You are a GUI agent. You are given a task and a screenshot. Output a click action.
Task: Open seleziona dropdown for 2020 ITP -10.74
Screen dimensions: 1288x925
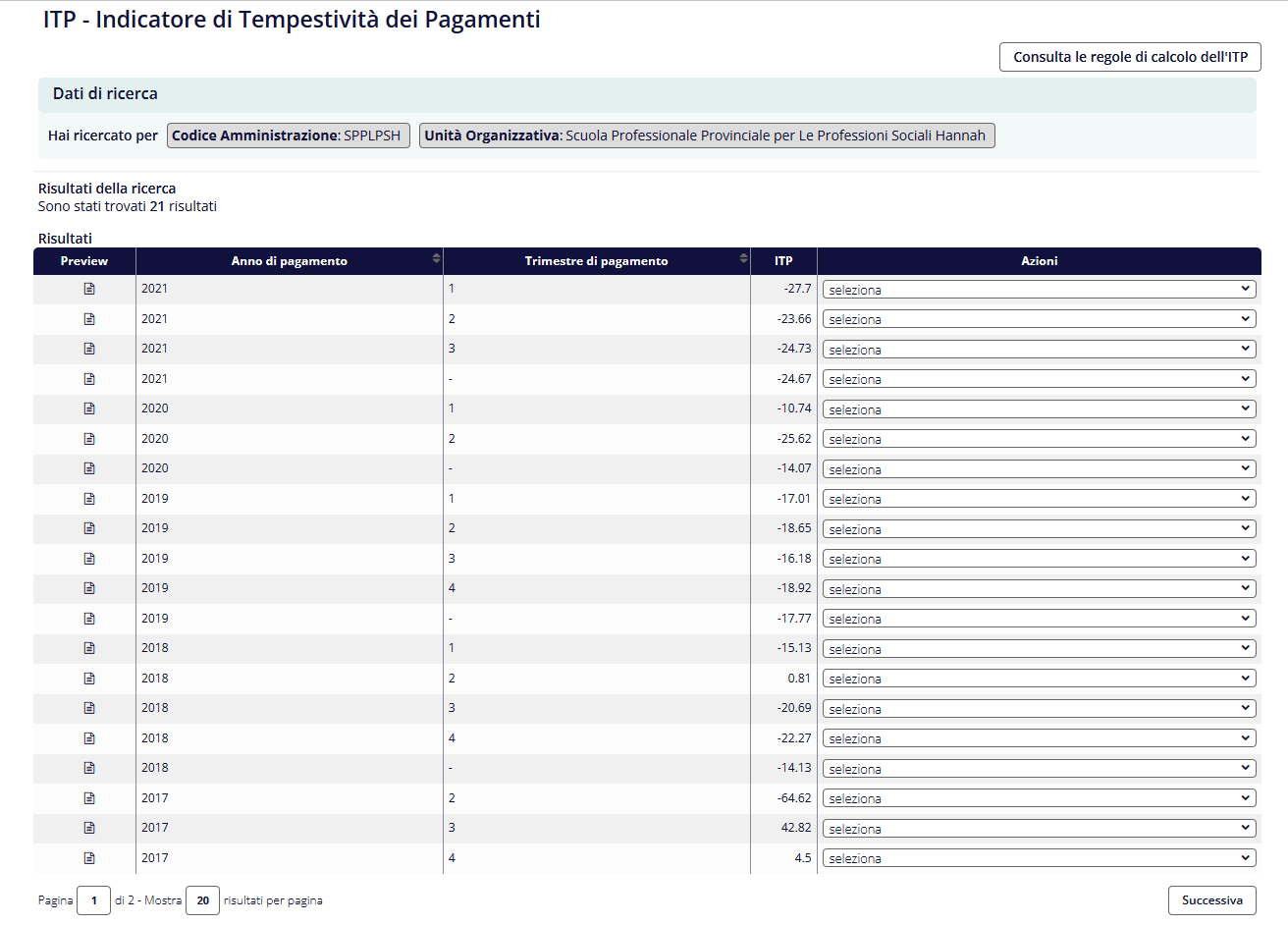coord(1039,409)
